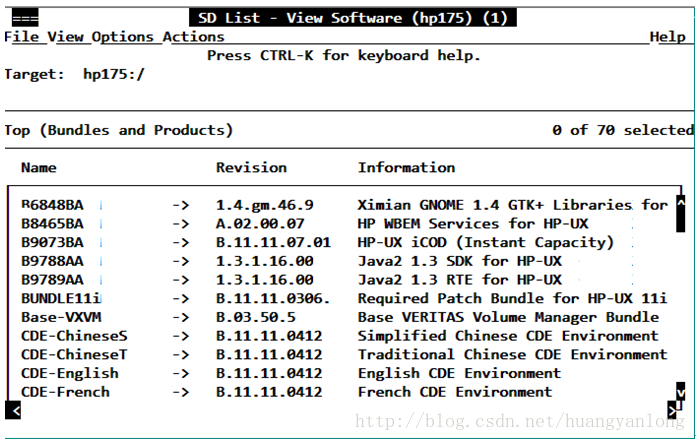Open the Actions menu

click(x=194, y=37)
